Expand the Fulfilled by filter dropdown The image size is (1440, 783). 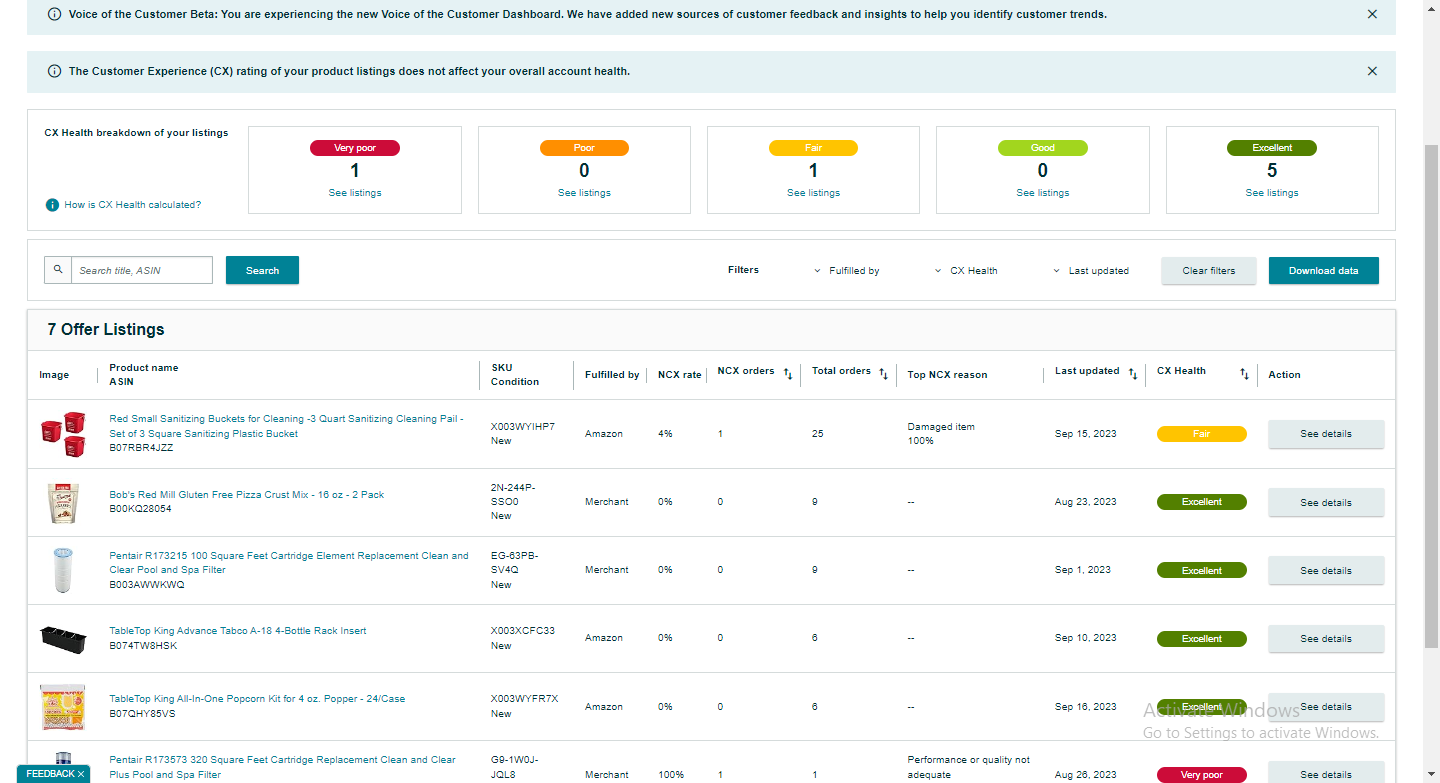(846, 271)
